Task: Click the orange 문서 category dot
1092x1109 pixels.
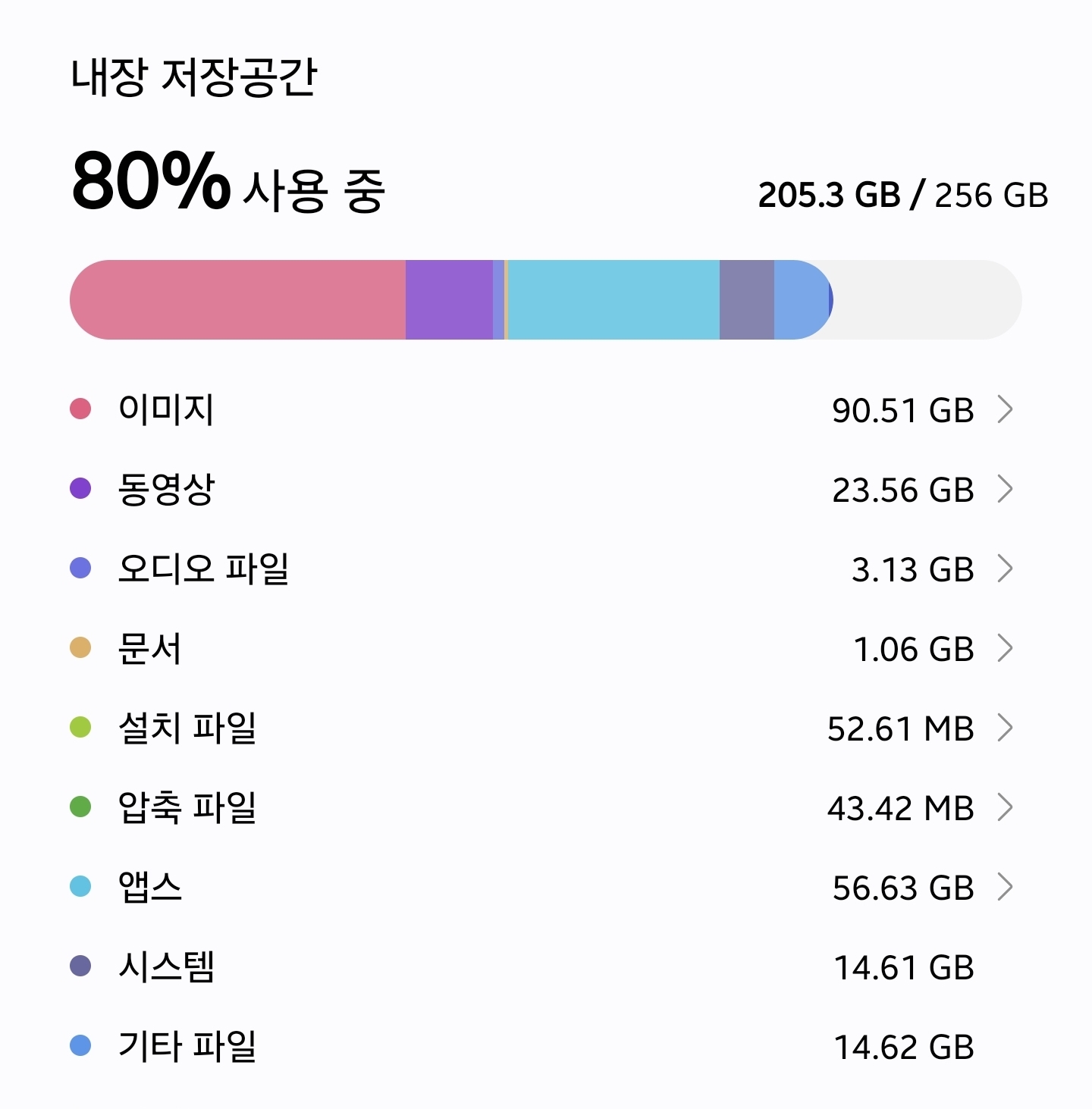Action: pyautogui.click(x=80, y=647)
